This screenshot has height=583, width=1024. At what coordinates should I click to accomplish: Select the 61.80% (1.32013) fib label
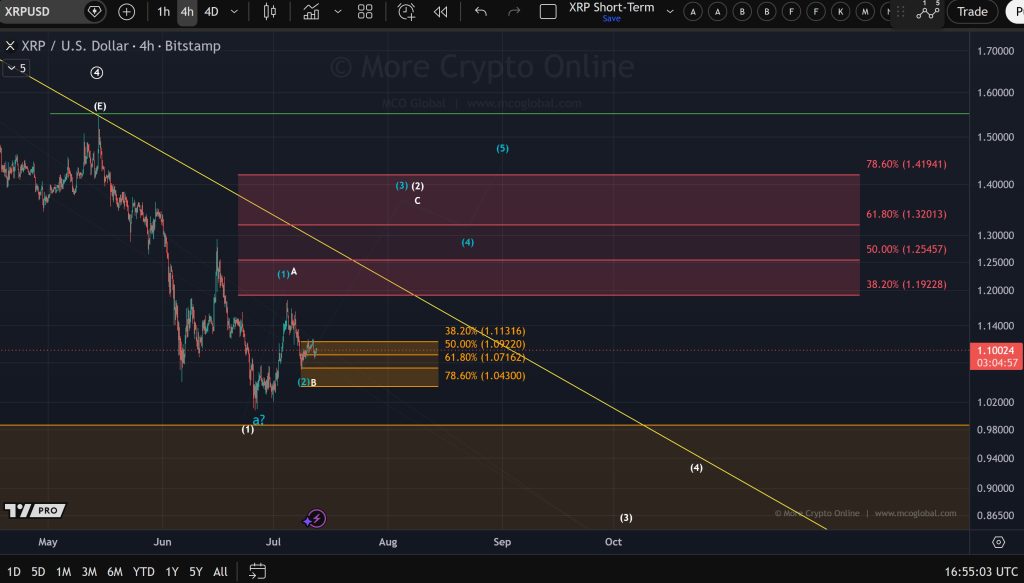(x=906, y=214)
